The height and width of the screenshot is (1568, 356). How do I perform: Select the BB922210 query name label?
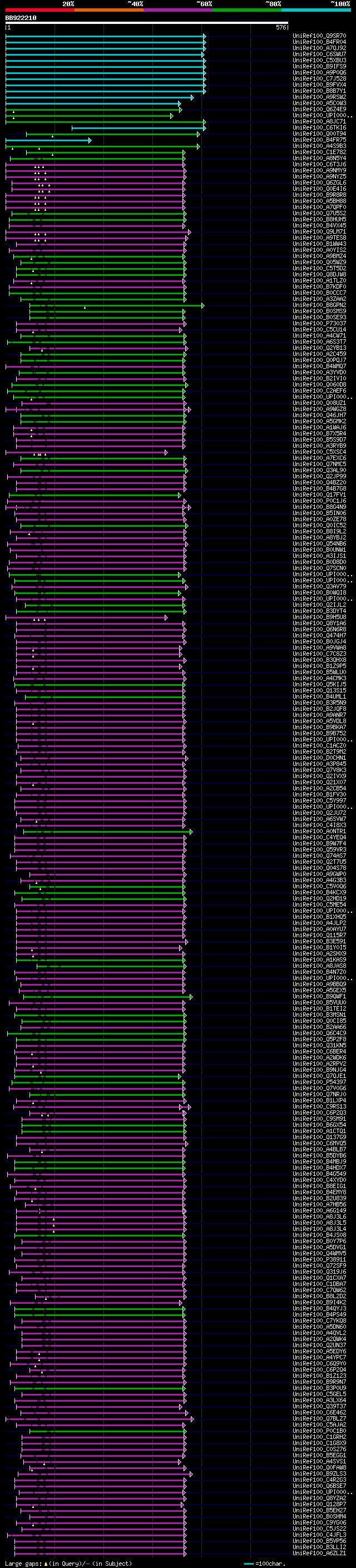pos(21,18)
